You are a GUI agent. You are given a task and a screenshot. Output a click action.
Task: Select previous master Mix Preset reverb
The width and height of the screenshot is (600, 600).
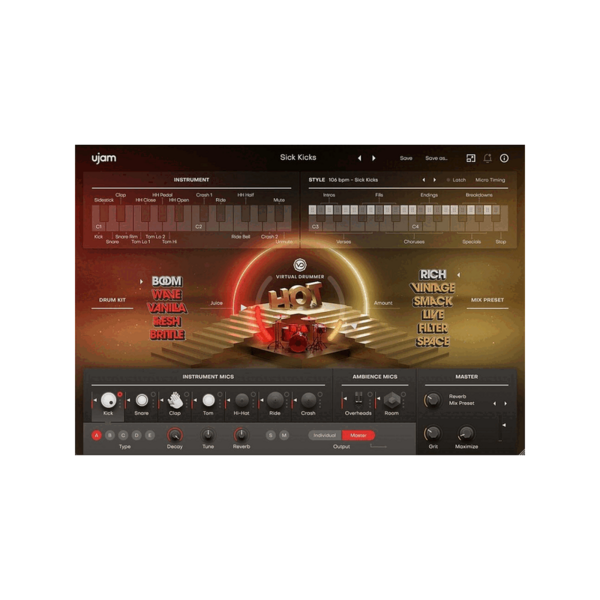tap(494, 403)
